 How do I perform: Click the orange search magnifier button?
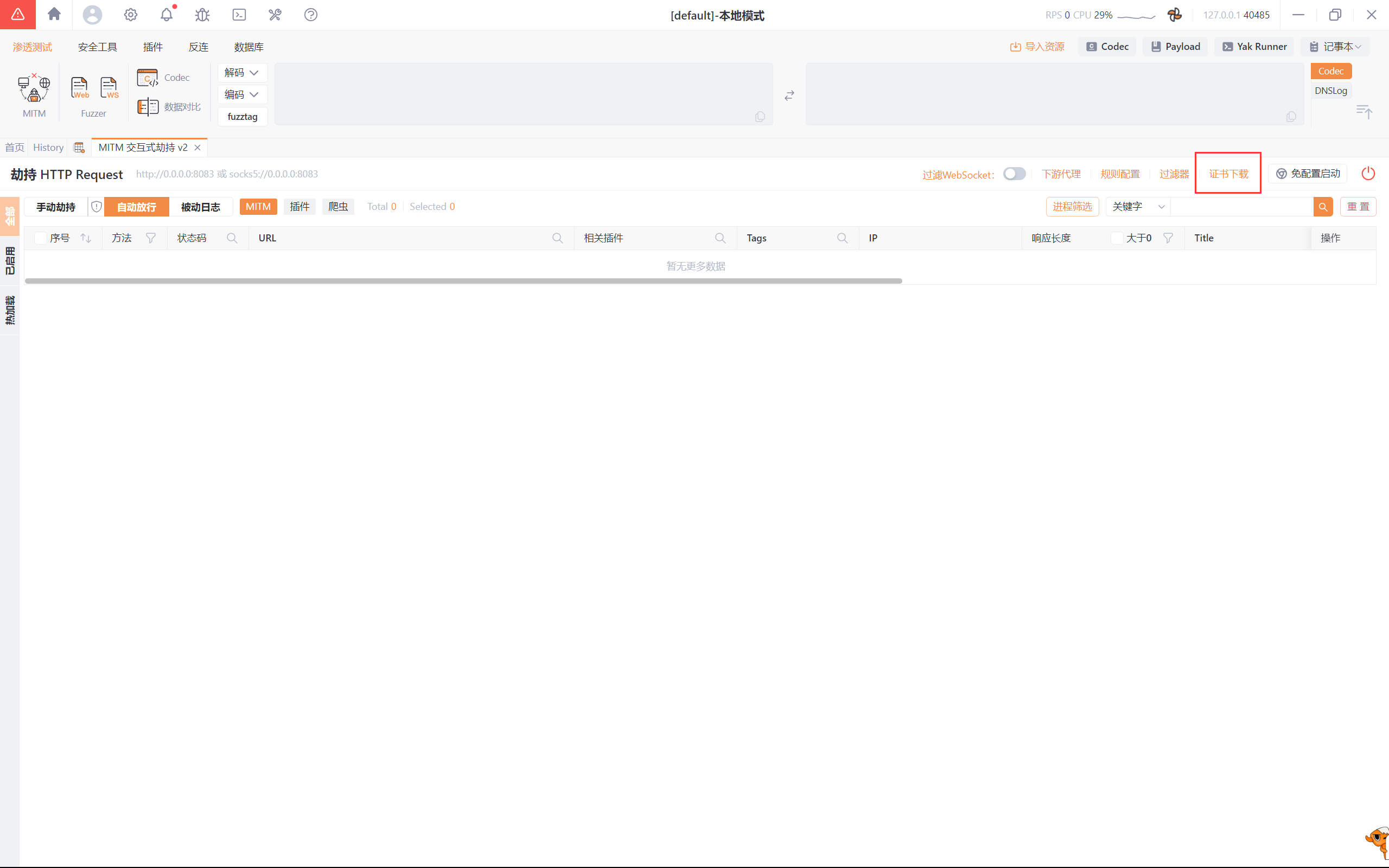click(1322, 207)
